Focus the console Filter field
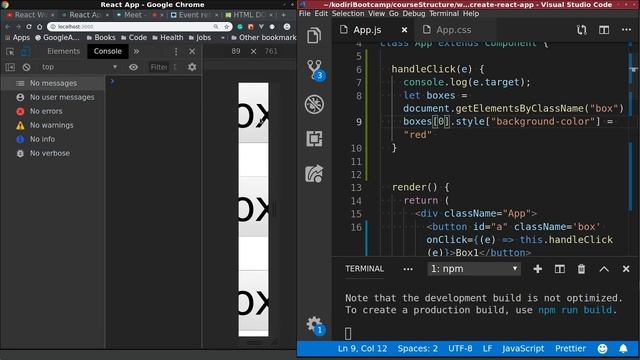640x360 pixels. pos(163,67)
